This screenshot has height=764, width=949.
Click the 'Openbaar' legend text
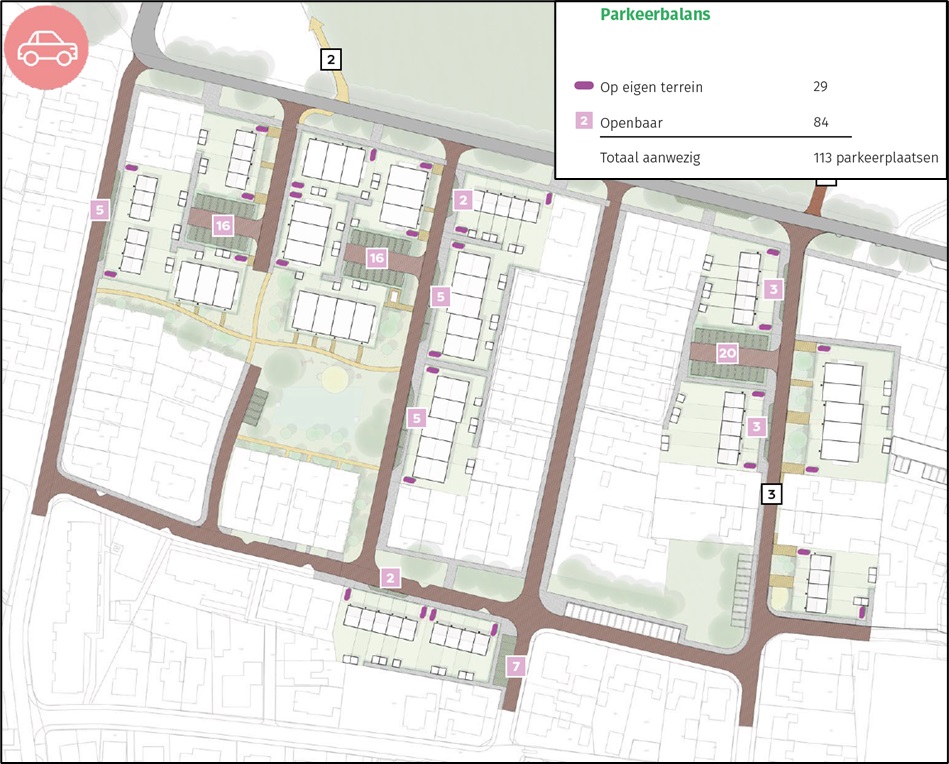click(x=631, y=123)
